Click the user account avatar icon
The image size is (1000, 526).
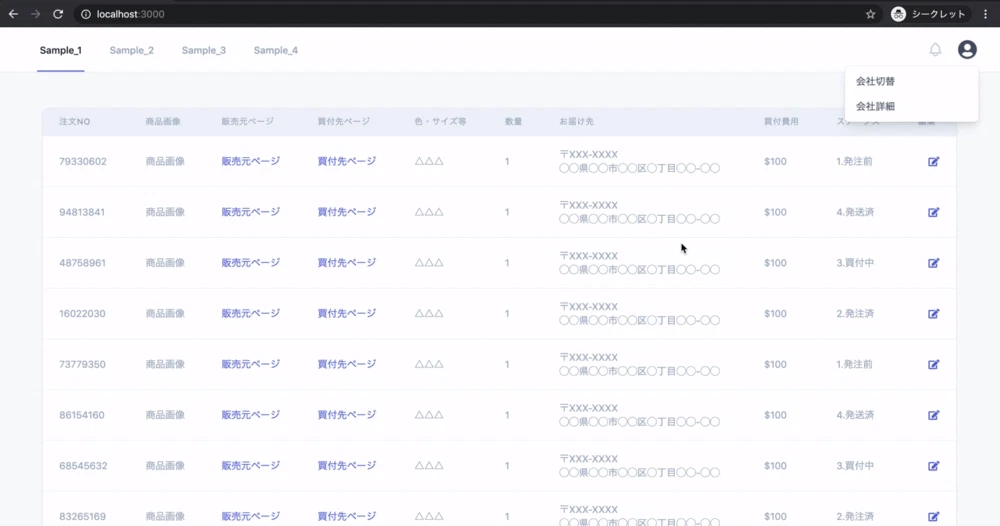point(967,50)
